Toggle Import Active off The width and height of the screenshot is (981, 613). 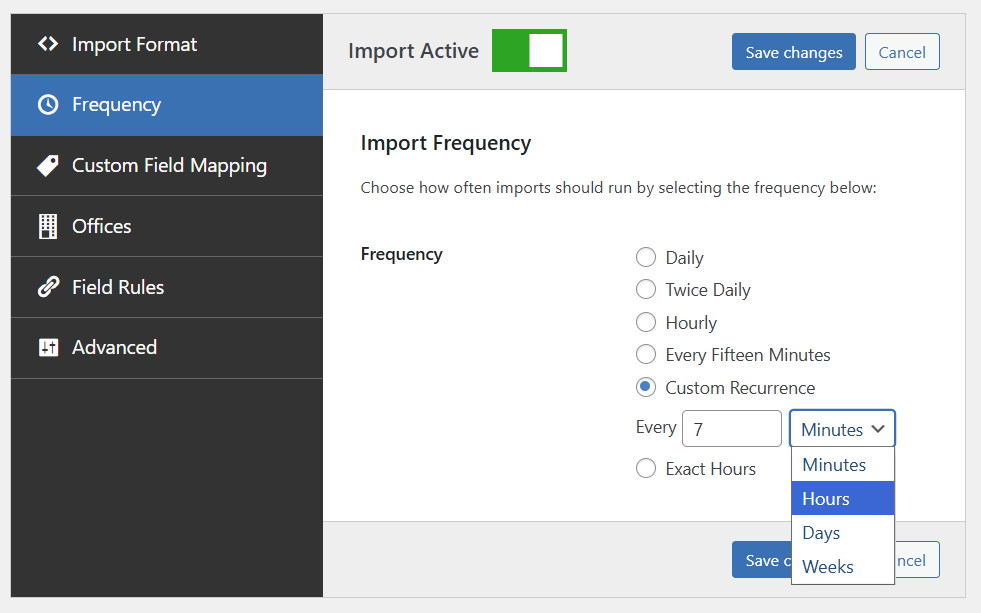pyautogui.click(x=528, y=50)
